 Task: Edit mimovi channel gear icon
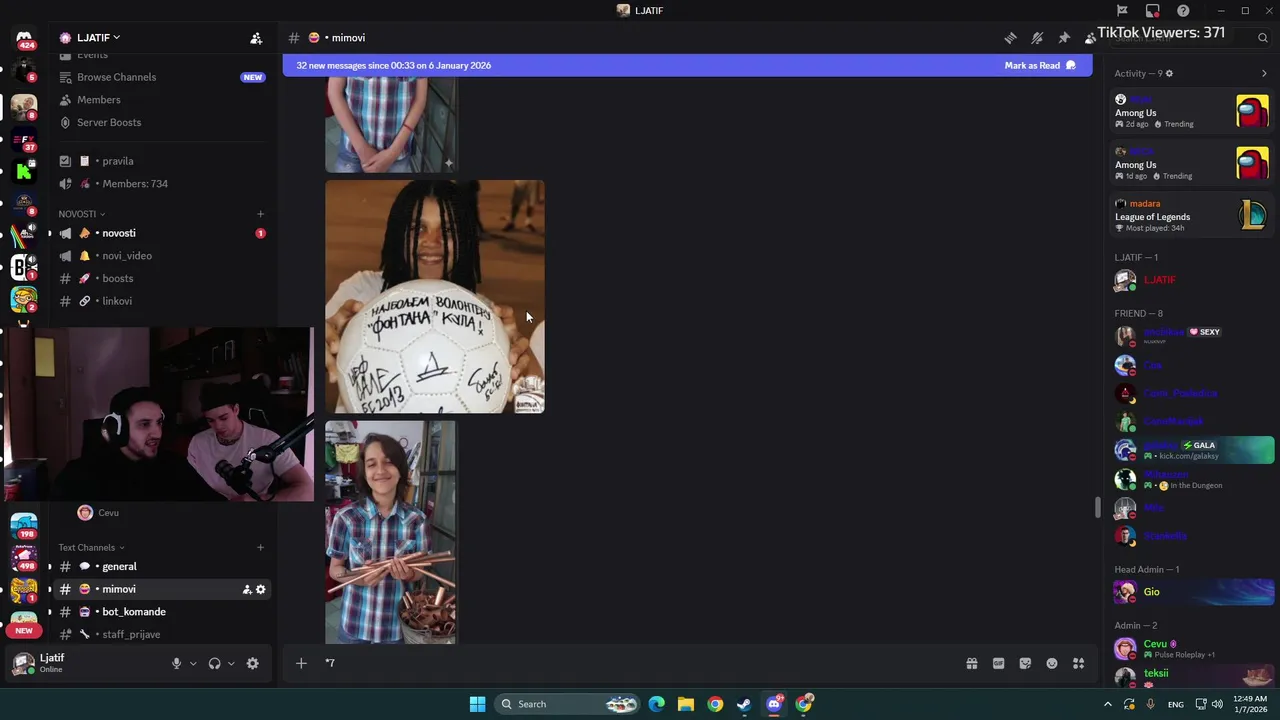pyautogui.click(x=261, y=590)
